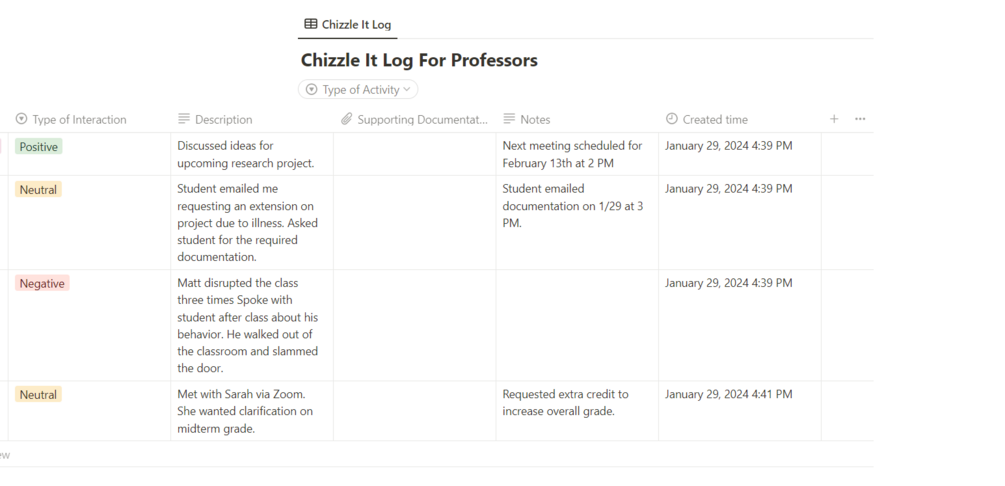Select the red Negative tag
The height and width of the screenshot is (486, 1005).
(x=42, y=284)
